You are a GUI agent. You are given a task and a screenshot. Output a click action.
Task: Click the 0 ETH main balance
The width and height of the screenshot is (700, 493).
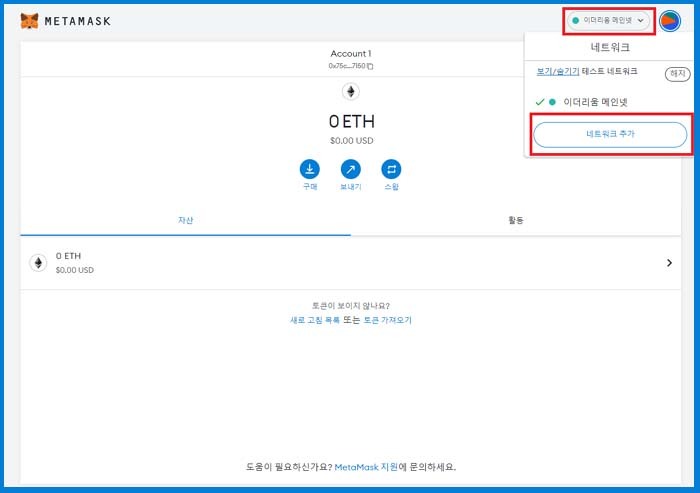tap(352, 121)
